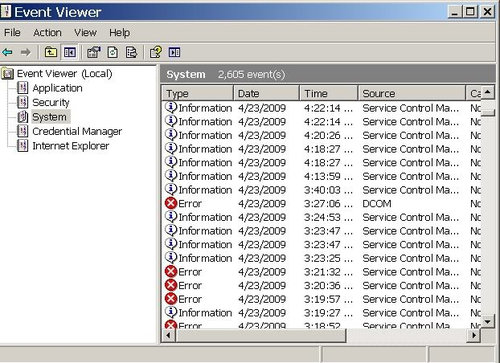Select the System log
Image resolution: width=500 pixels, height=363 pixels.
click(x=49, y=117)
